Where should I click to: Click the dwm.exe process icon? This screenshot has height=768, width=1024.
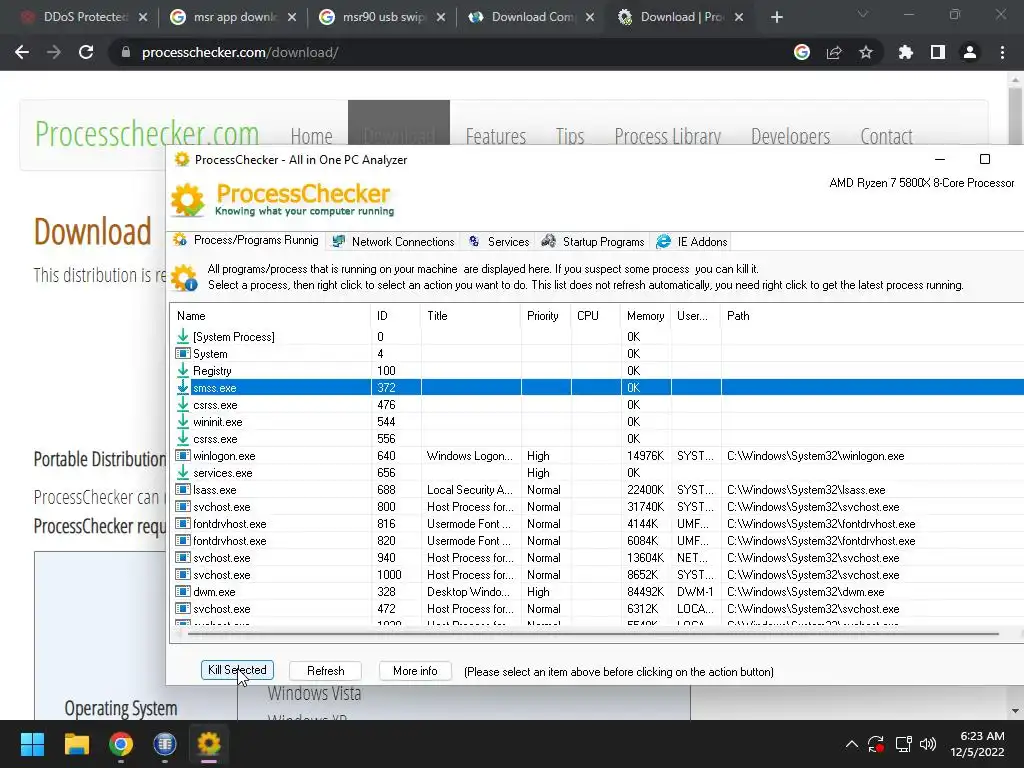(183, 591)
